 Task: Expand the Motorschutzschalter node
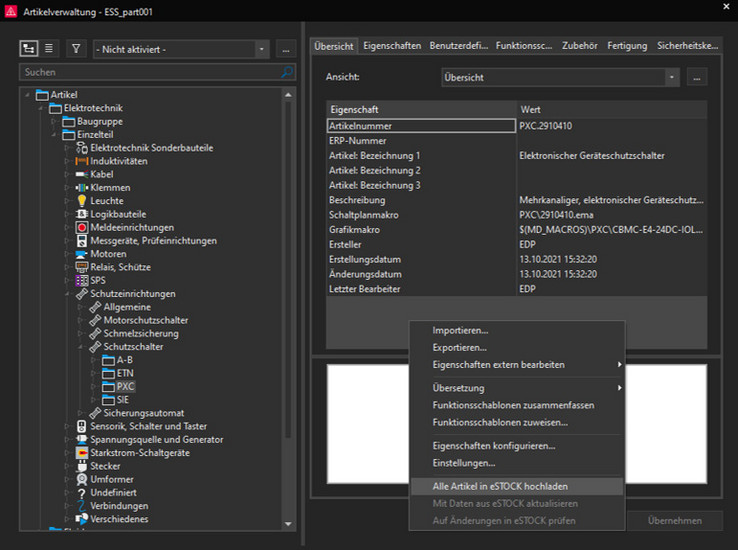click(80, 320)
